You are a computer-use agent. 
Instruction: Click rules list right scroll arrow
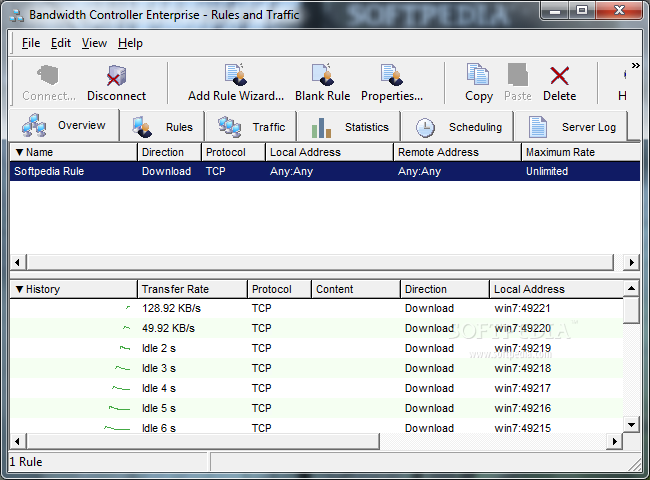tap(632, 262)
